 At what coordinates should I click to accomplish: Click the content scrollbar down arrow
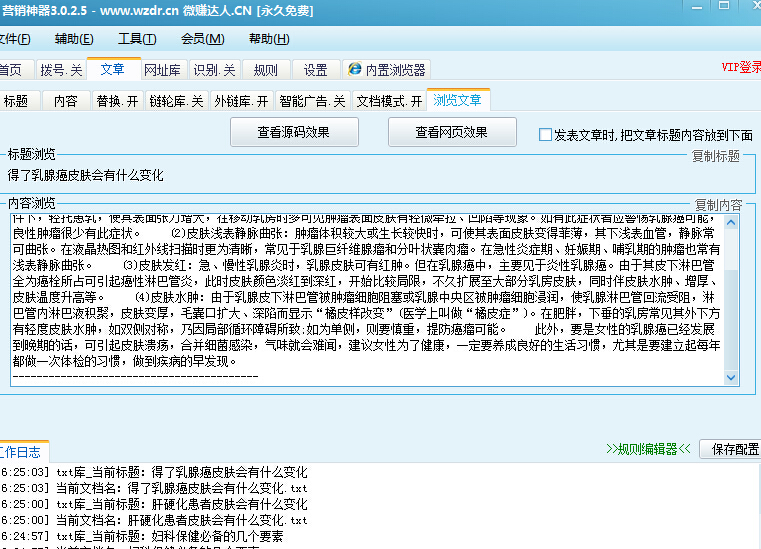731,377
